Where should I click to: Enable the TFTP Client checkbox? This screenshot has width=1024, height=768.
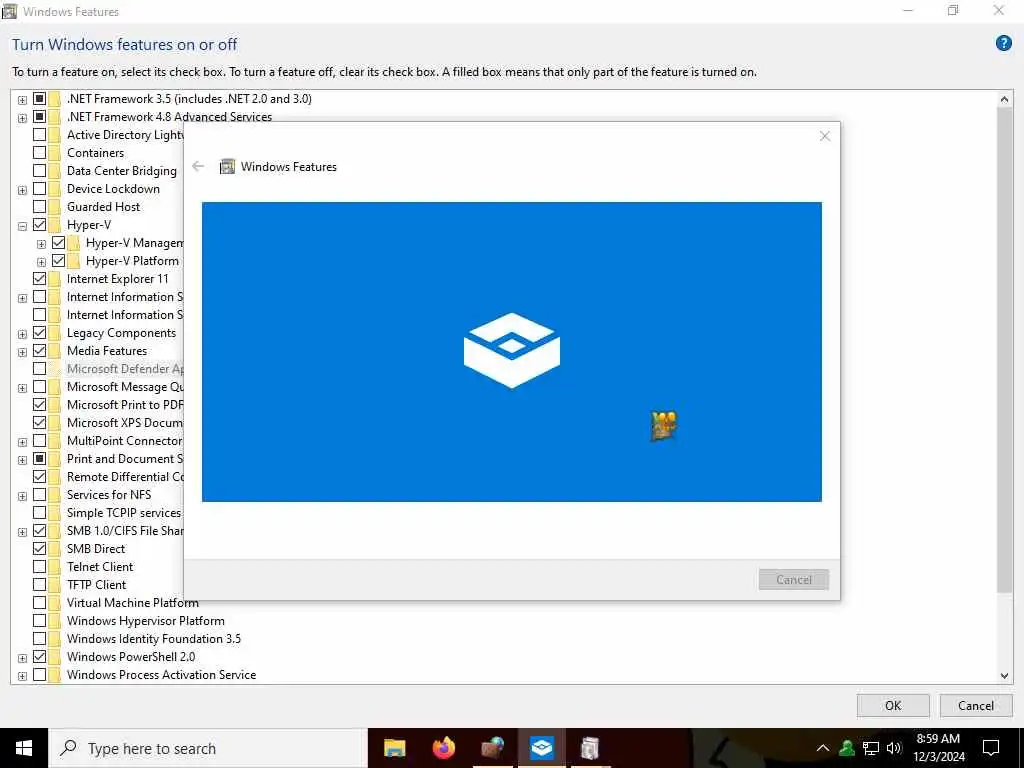pyautogui.click(x=39, y=584)
